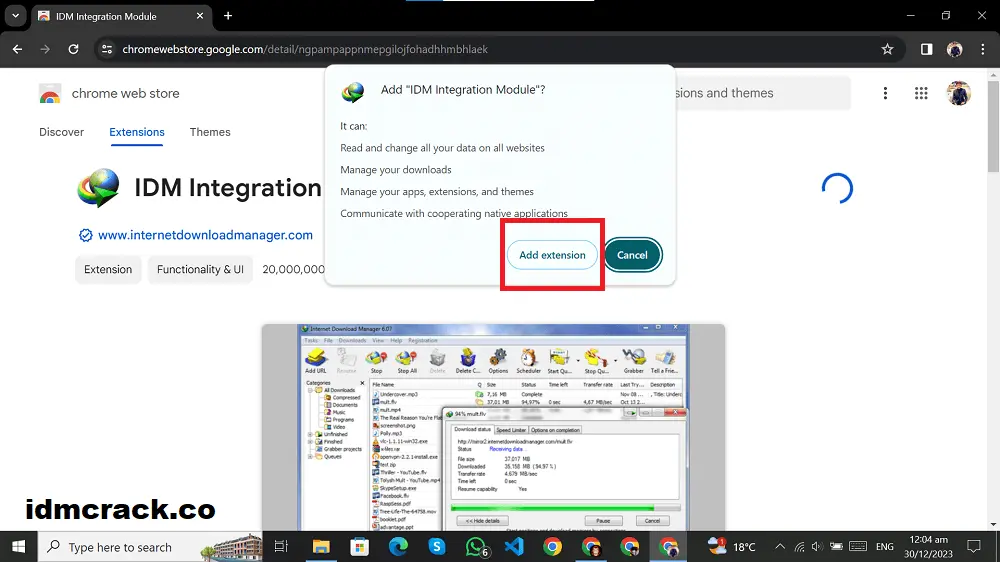Open the notification center icon

coord(974,547)
